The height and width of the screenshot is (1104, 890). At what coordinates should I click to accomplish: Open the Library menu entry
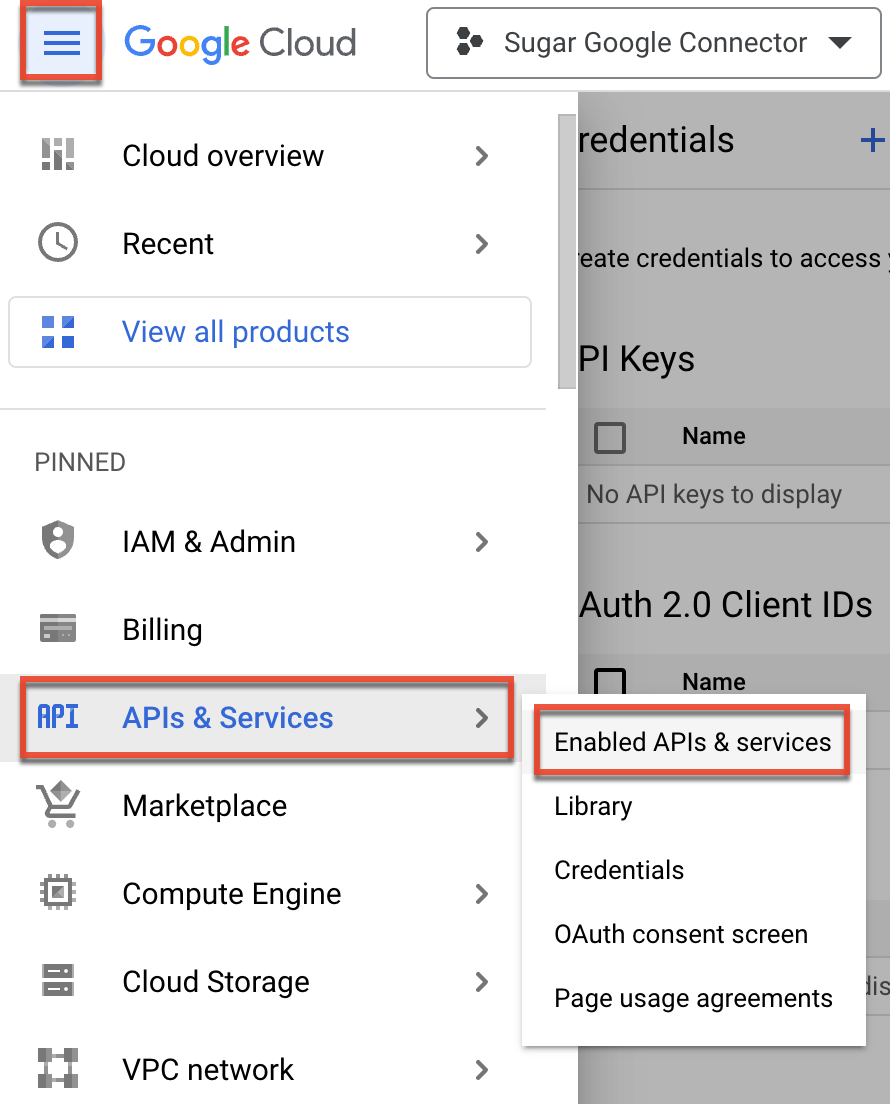pyautogui.click(x=593, y=806)
